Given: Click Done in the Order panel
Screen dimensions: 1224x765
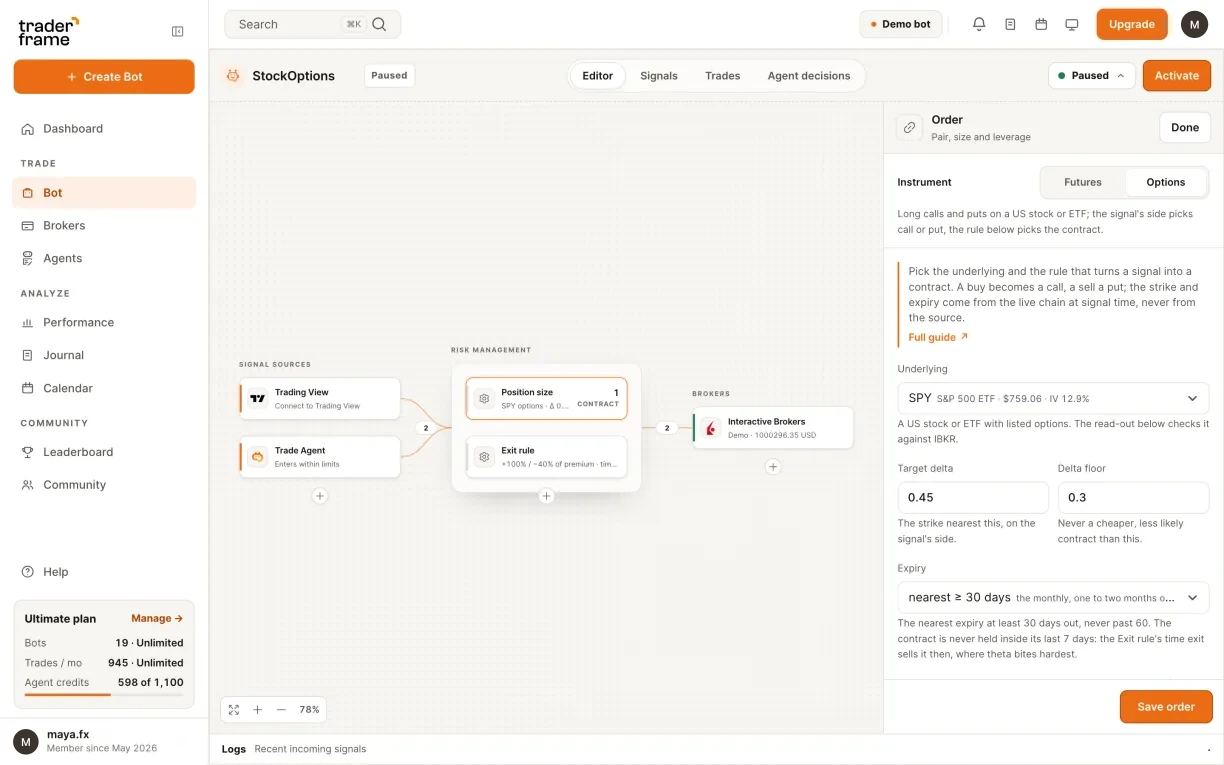Looking at the screenshot, I should pos(1185,127).
